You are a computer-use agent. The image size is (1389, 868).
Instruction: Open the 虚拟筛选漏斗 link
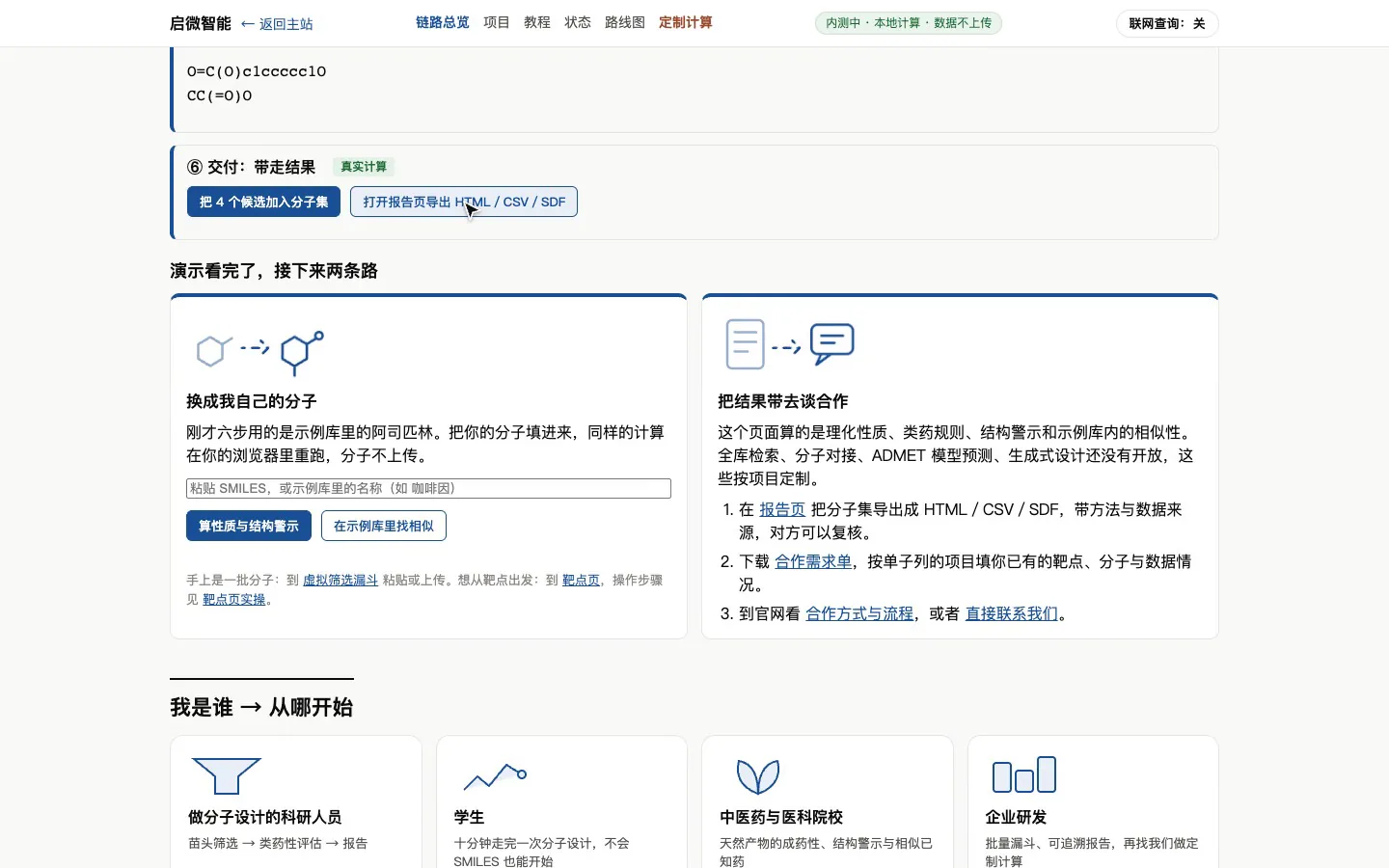tap(340, 581)
